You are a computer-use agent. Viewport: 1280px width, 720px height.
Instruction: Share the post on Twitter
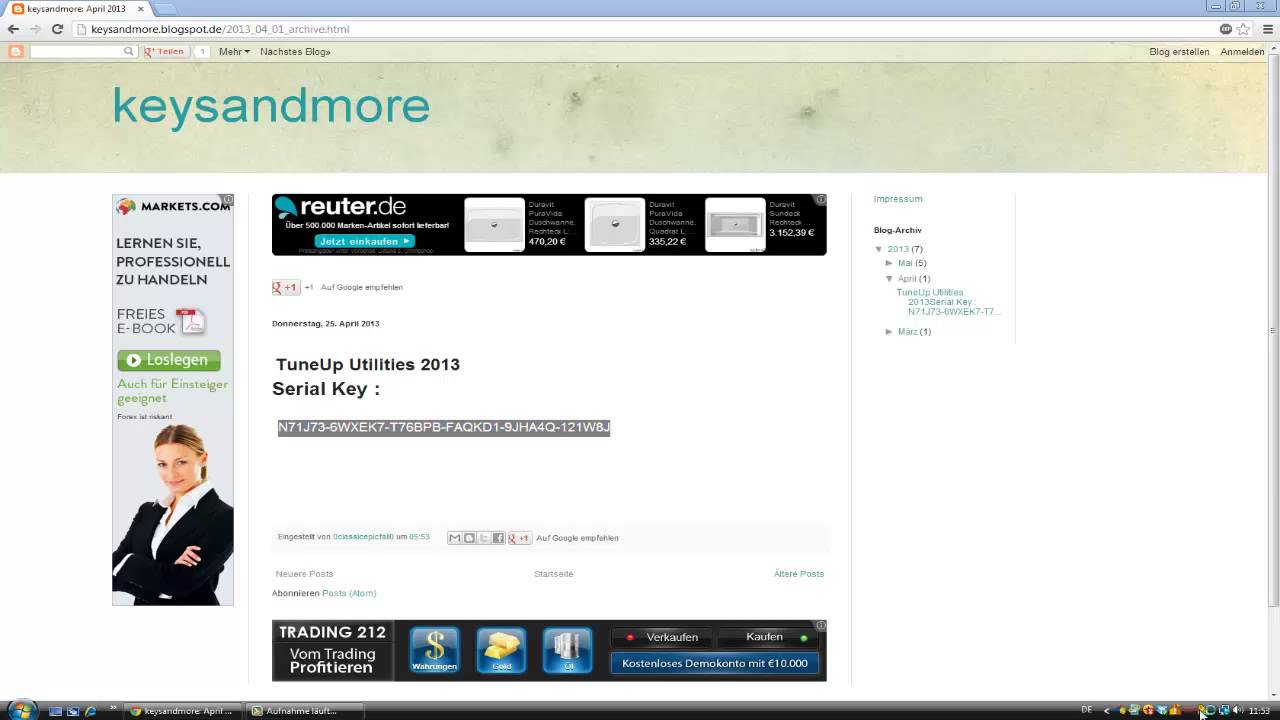pyautogui.click(x=483, y=538)
